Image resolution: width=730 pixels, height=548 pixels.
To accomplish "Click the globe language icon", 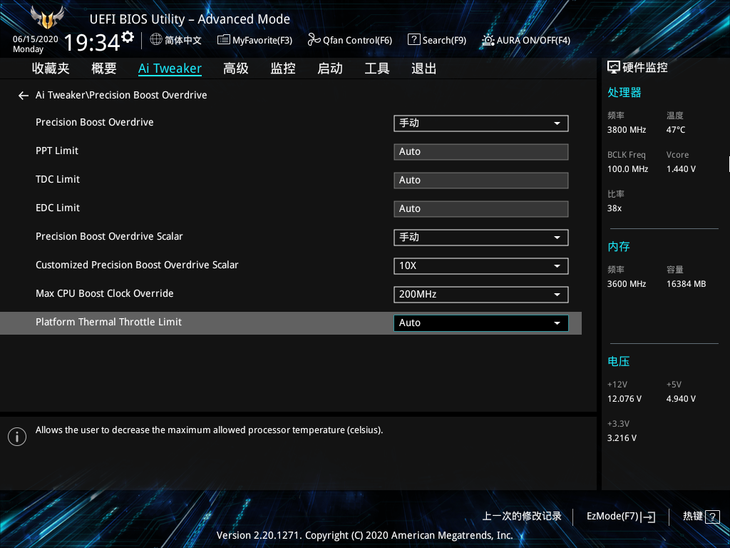I will (156, 40).
